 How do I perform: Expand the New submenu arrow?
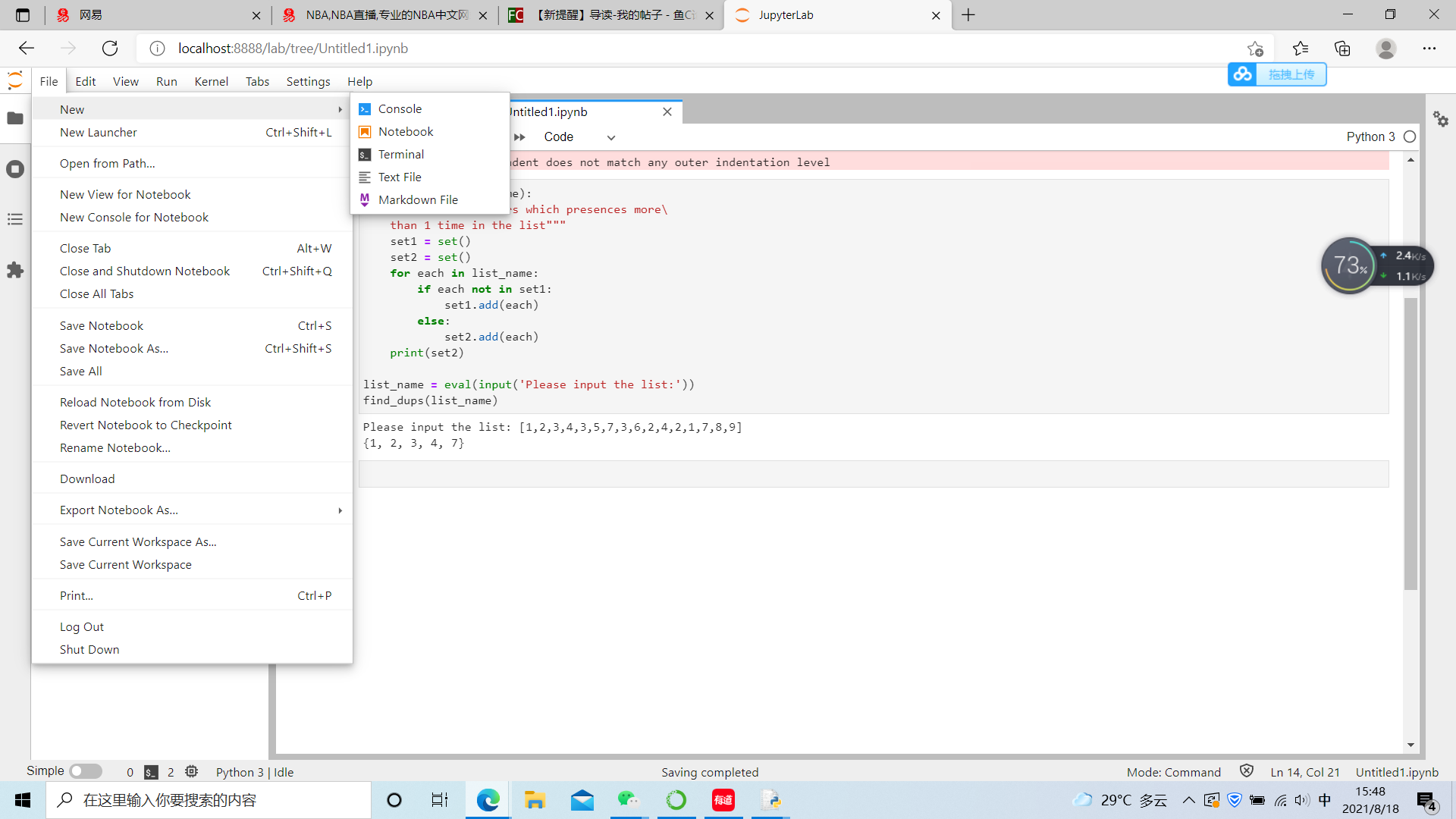pos(339,108)
